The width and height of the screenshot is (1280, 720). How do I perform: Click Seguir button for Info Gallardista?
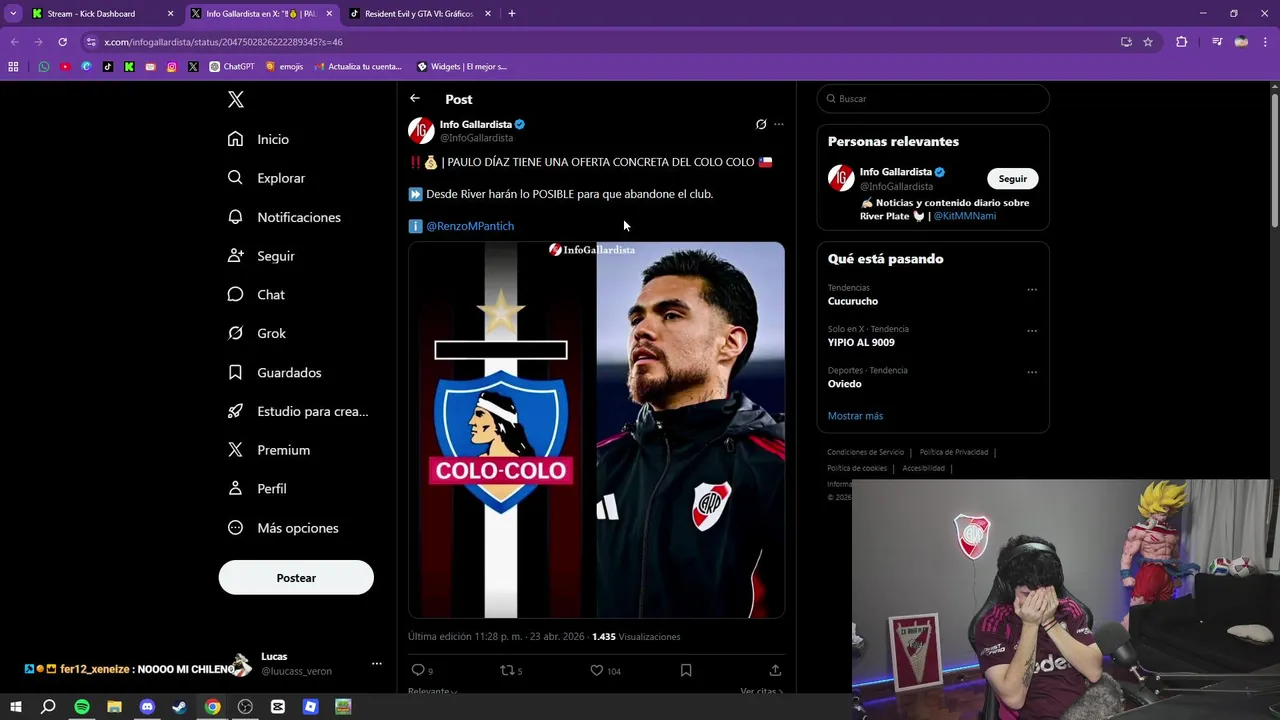pyautogui.click(x=1013, y=179)
